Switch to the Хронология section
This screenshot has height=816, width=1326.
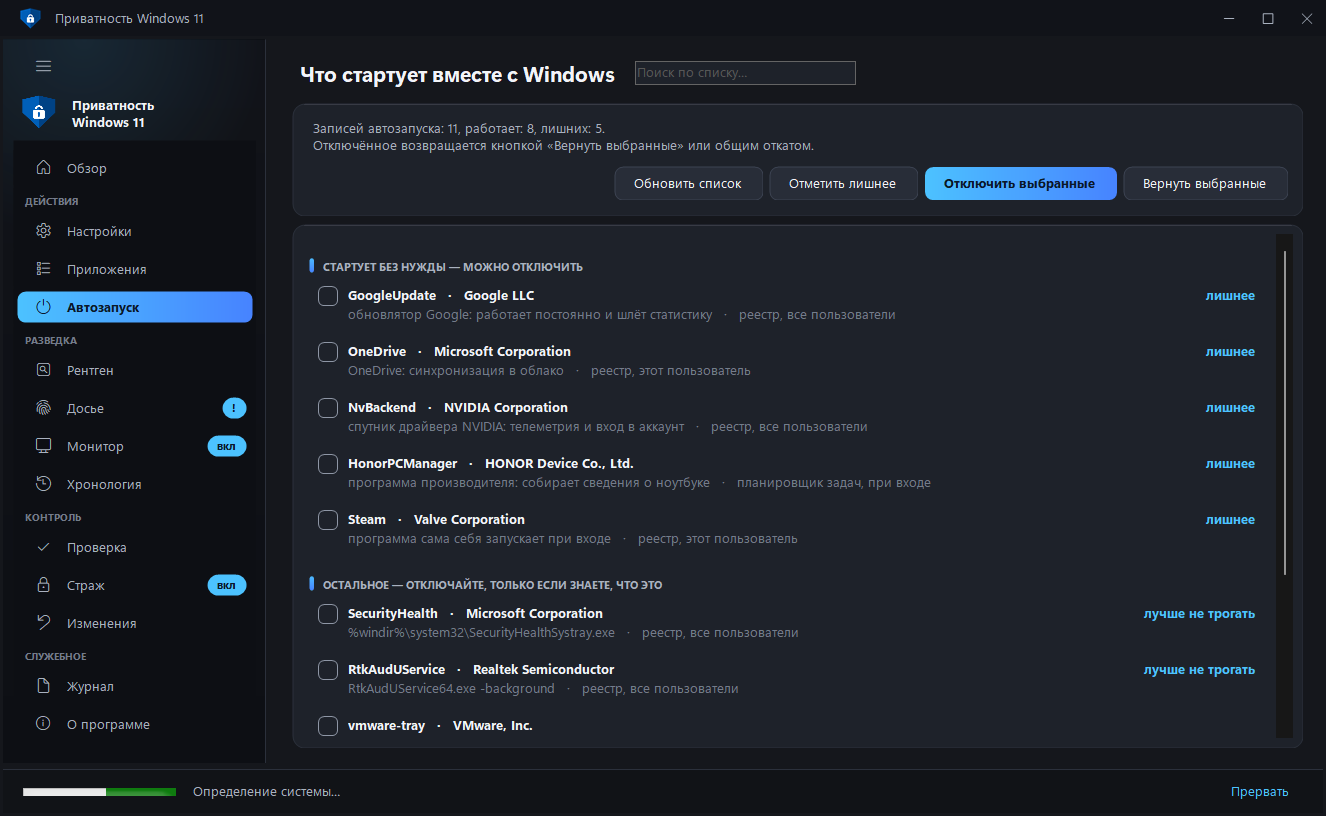[135, 484]
